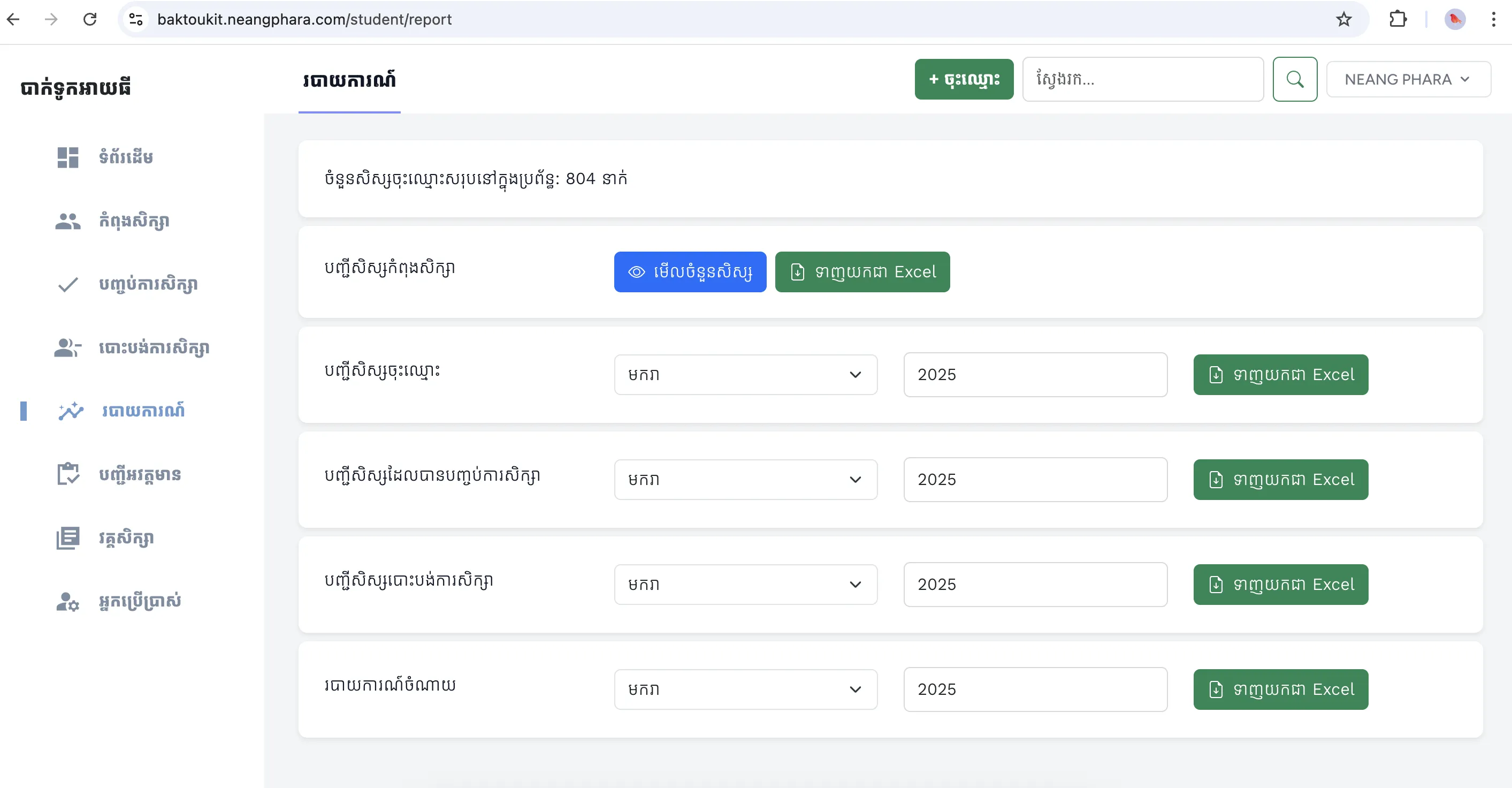The image size is (1512, 788).
Task: Select the dropped-out student icon in sidebar
Action: 68,347
